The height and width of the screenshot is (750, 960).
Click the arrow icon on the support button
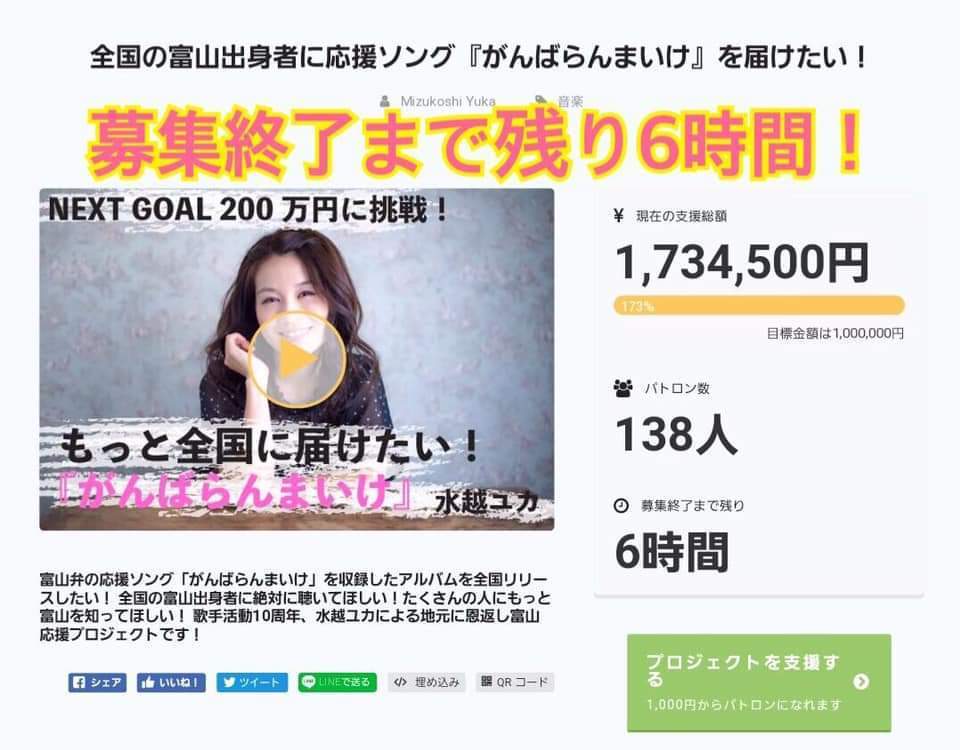(x=861, y=681)
